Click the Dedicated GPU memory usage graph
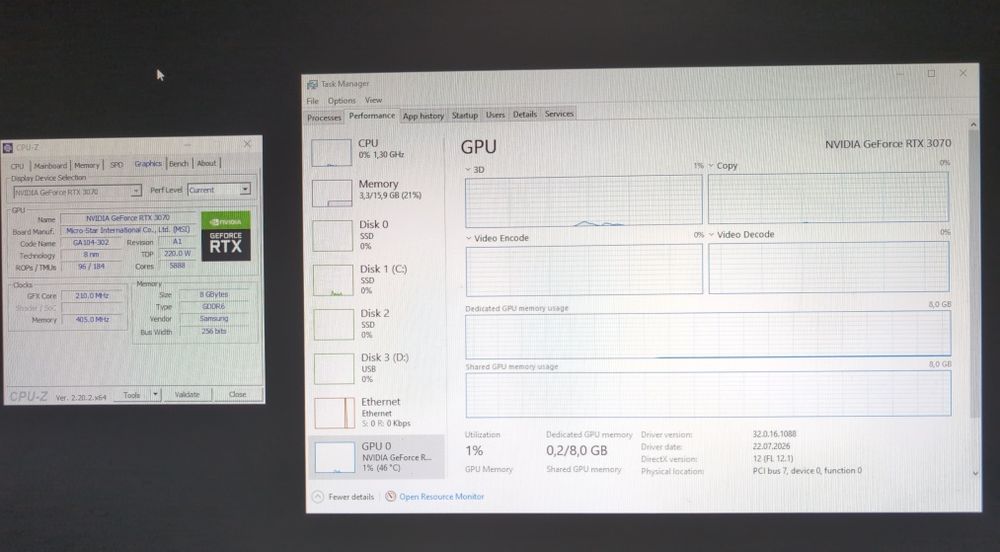 708,335
